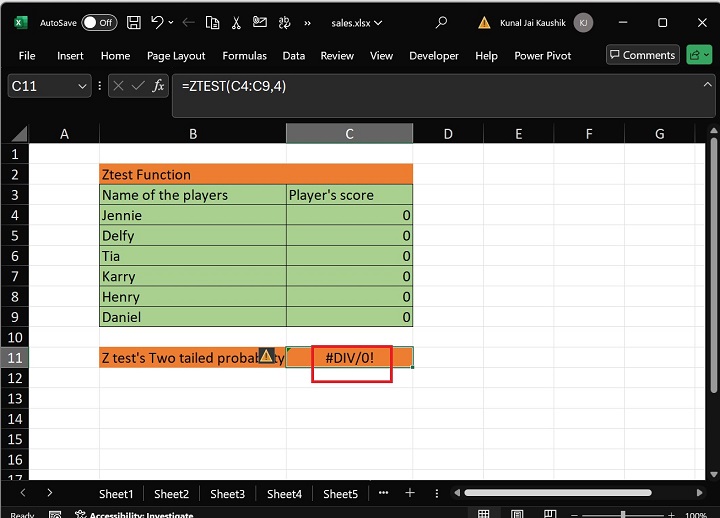720x518 pixels.
Task: Click the previous sheet navigation arrow
Action: pyautogui.click(x=23, y=493)
